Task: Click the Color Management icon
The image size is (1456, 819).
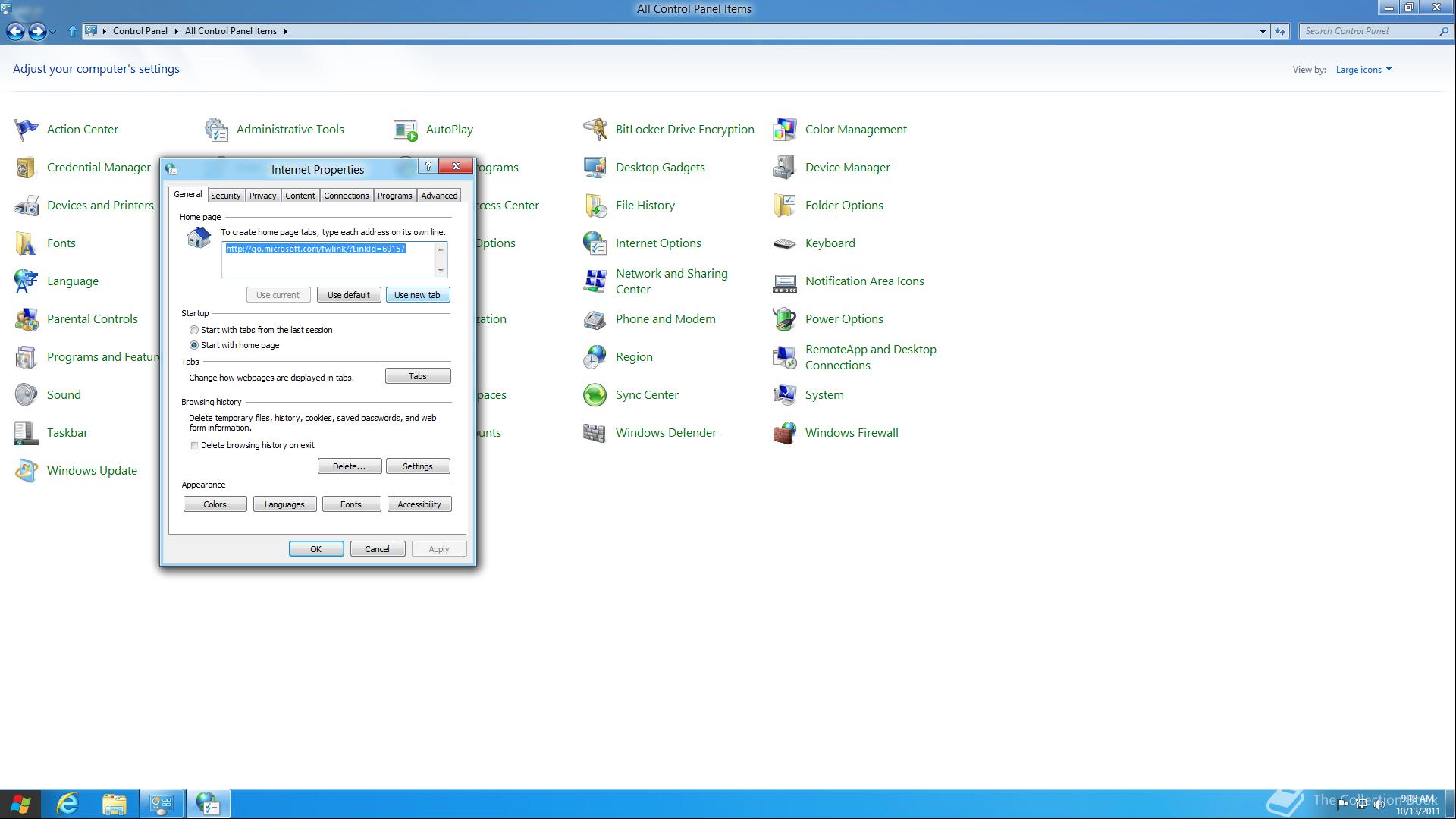Action: 785,130
